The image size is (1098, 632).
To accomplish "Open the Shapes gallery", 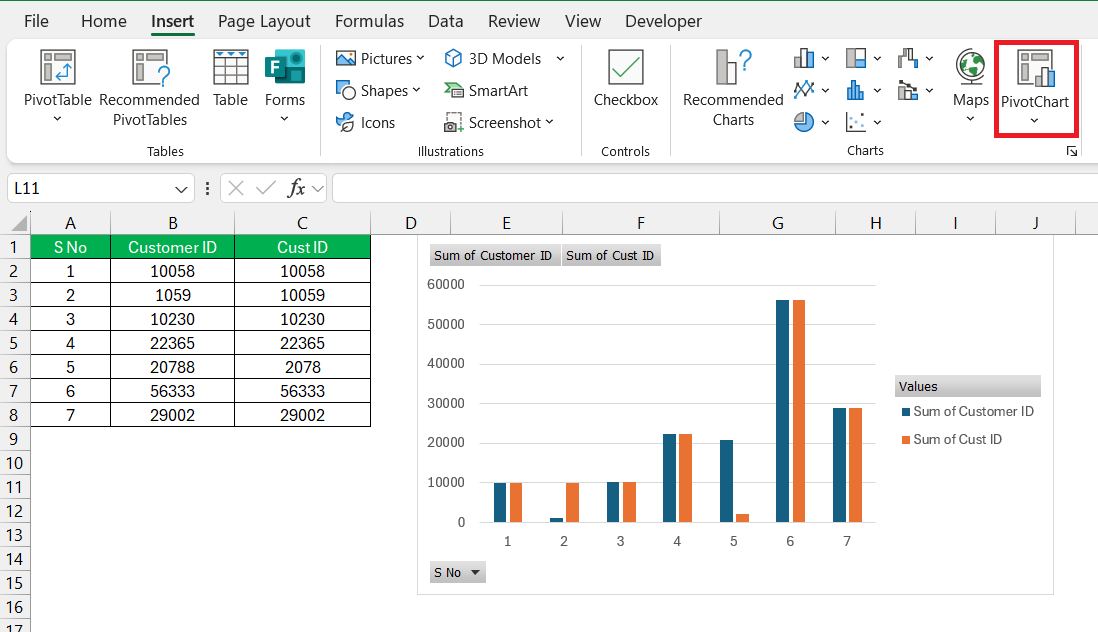I will coord(378,90).
